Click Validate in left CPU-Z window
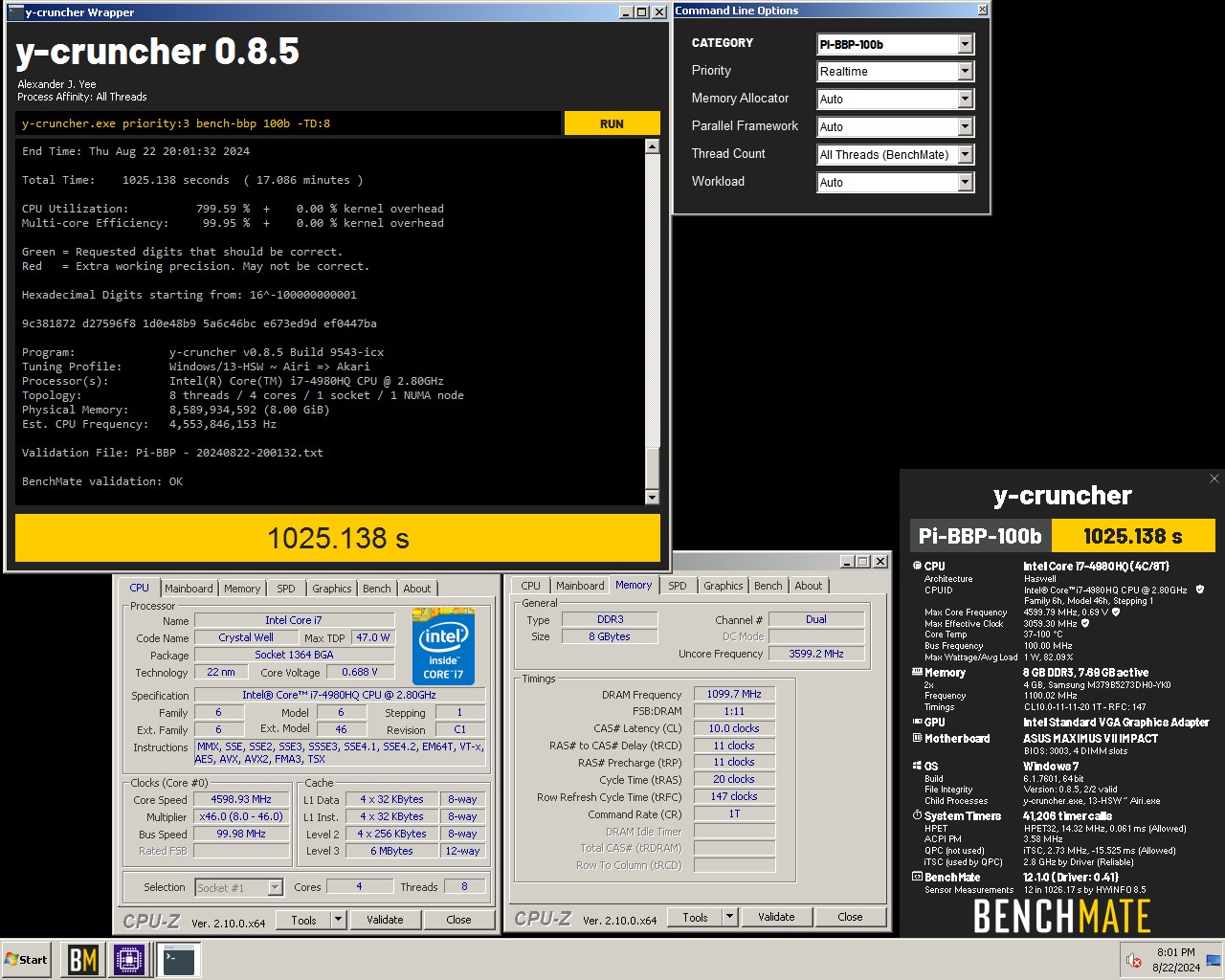 click(x=385, y=920)
